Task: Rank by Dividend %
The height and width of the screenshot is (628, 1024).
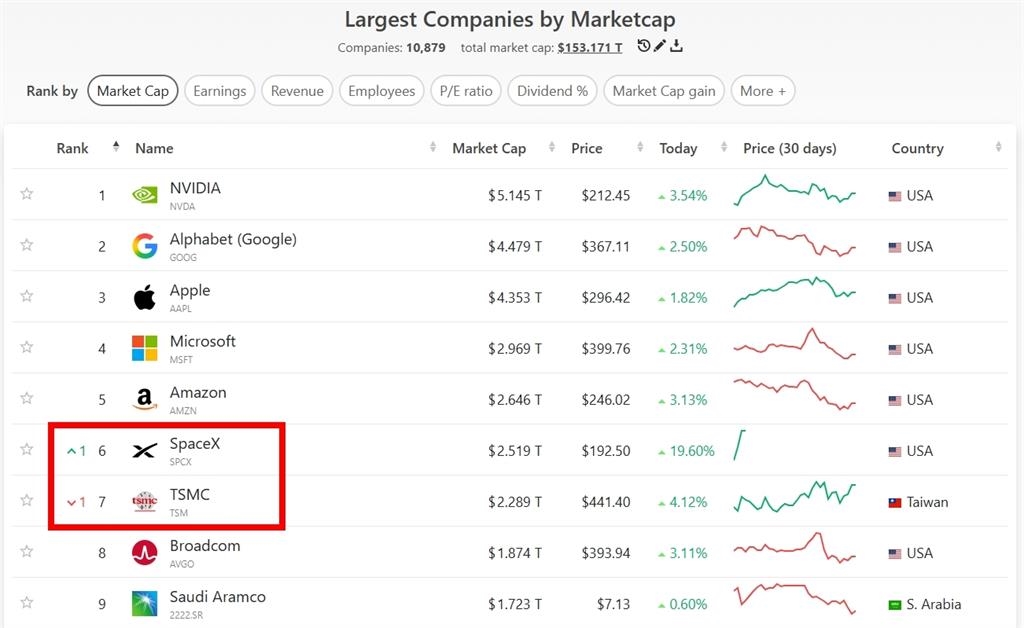Action: click(x=552, y=91)
